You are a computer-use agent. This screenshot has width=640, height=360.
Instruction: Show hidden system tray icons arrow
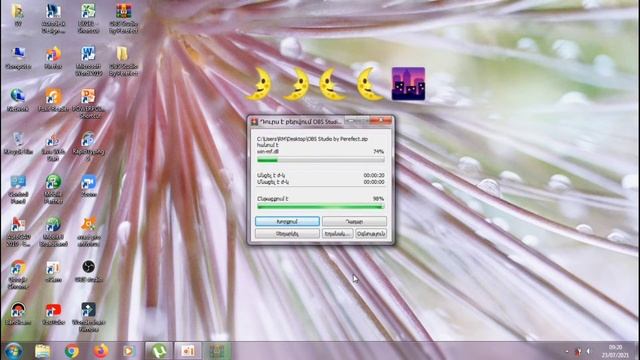coord(567,351)
